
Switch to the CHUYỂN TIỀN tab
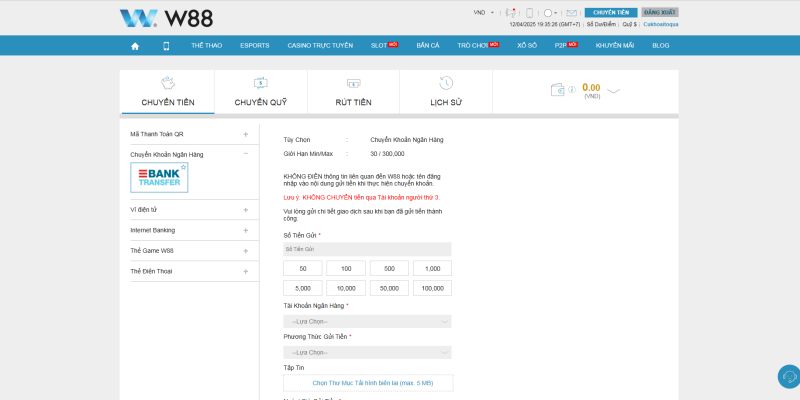[168, 92]
